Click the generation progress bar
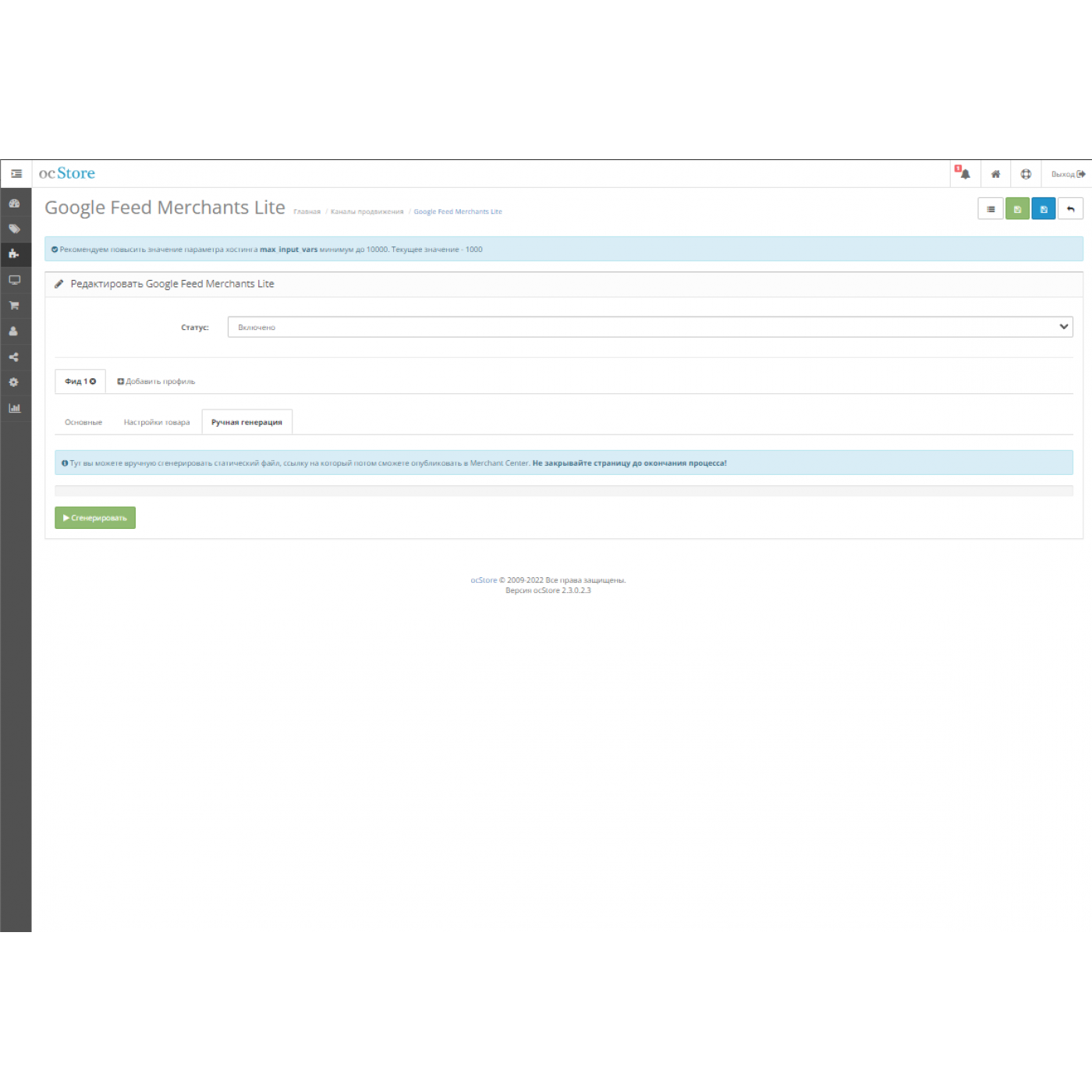 pos(563,491)
